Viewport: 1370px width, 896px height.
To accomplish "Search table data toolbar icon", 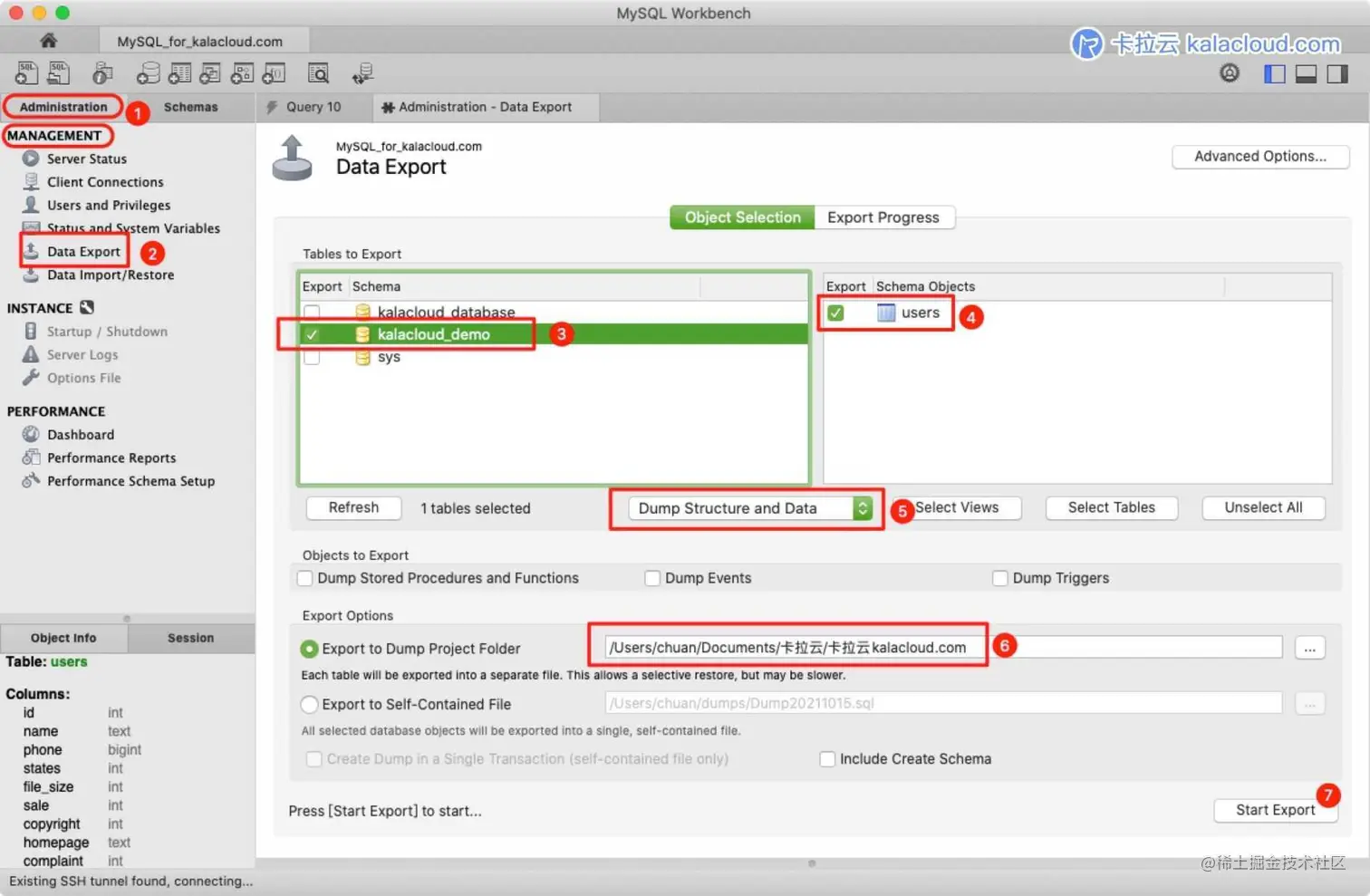I will click(318, 73).
